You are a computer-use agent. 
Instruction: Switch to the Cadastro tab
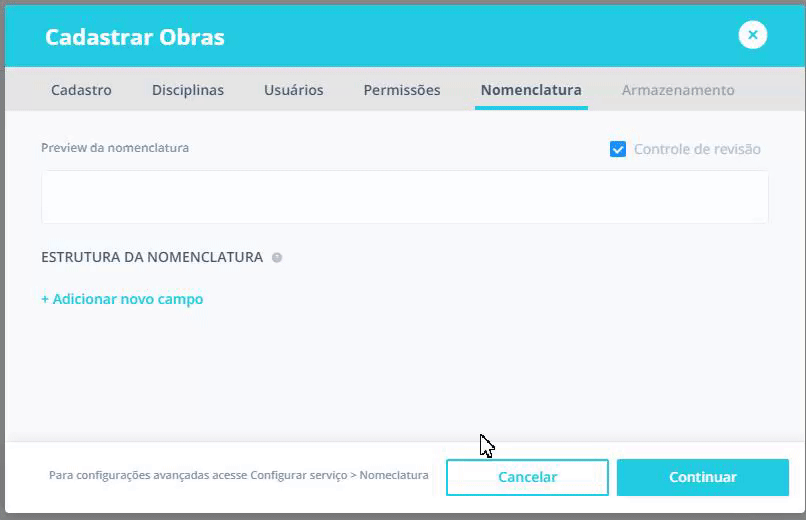pos(81,90)
